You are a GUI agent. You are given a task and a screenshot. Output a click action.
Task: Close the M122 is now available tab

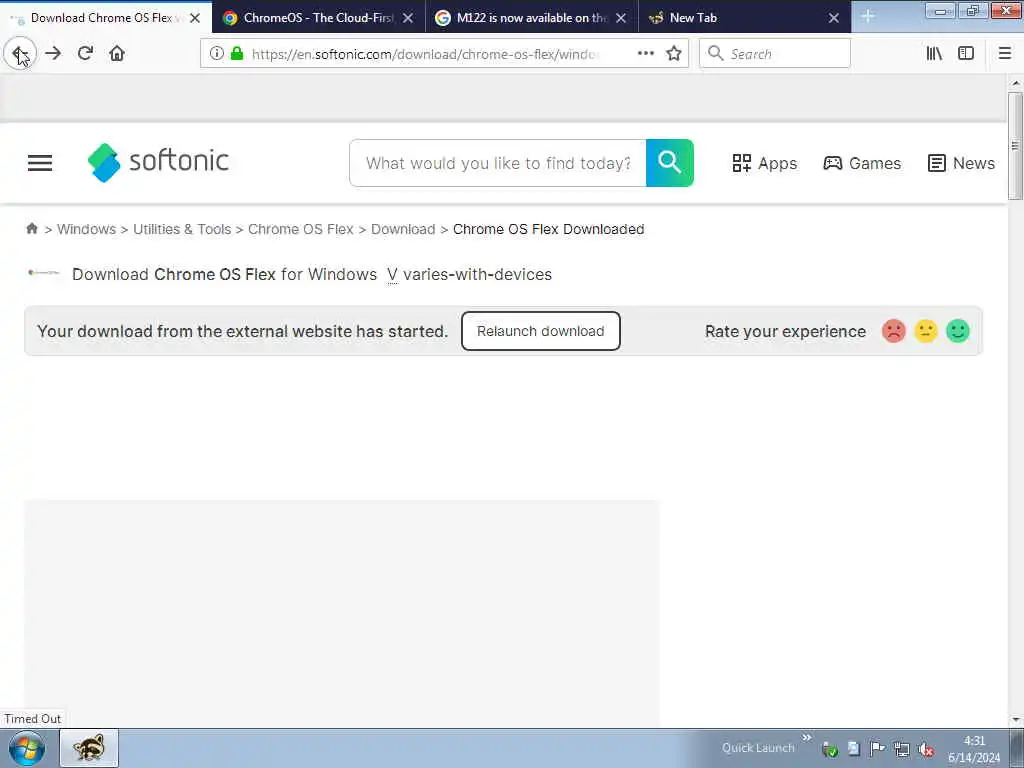621,18
